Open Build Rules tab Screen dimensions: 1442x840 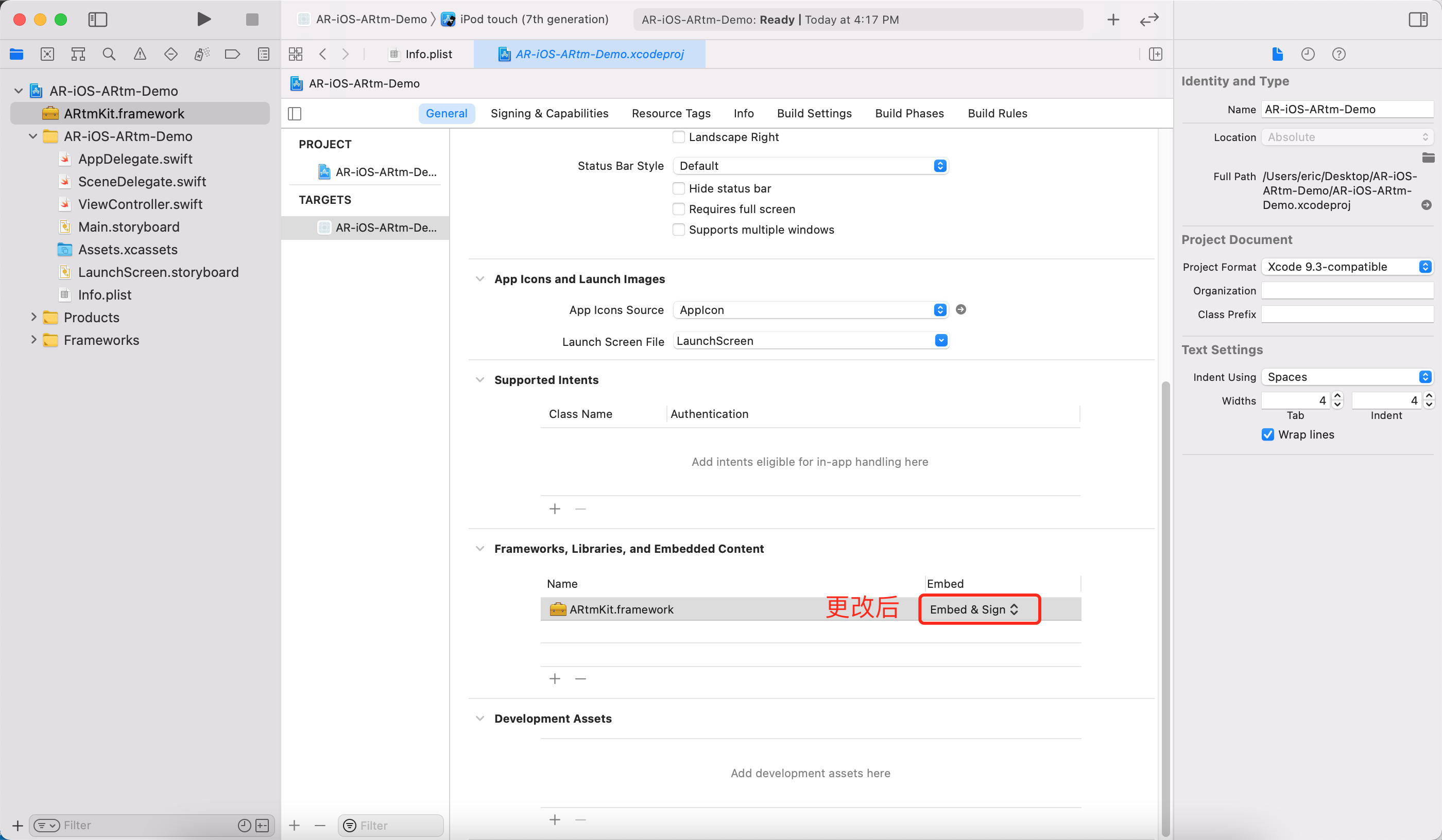[998, 113]
